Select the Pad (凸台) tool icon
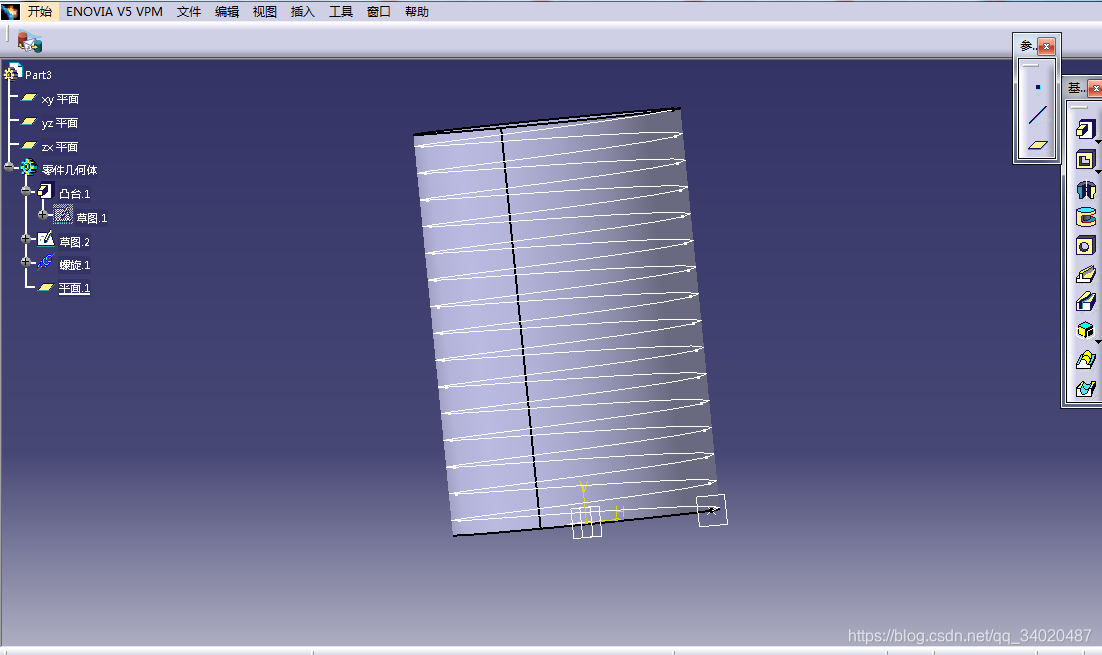Viewport: 1102px width, 655px height. [1085, 129]
